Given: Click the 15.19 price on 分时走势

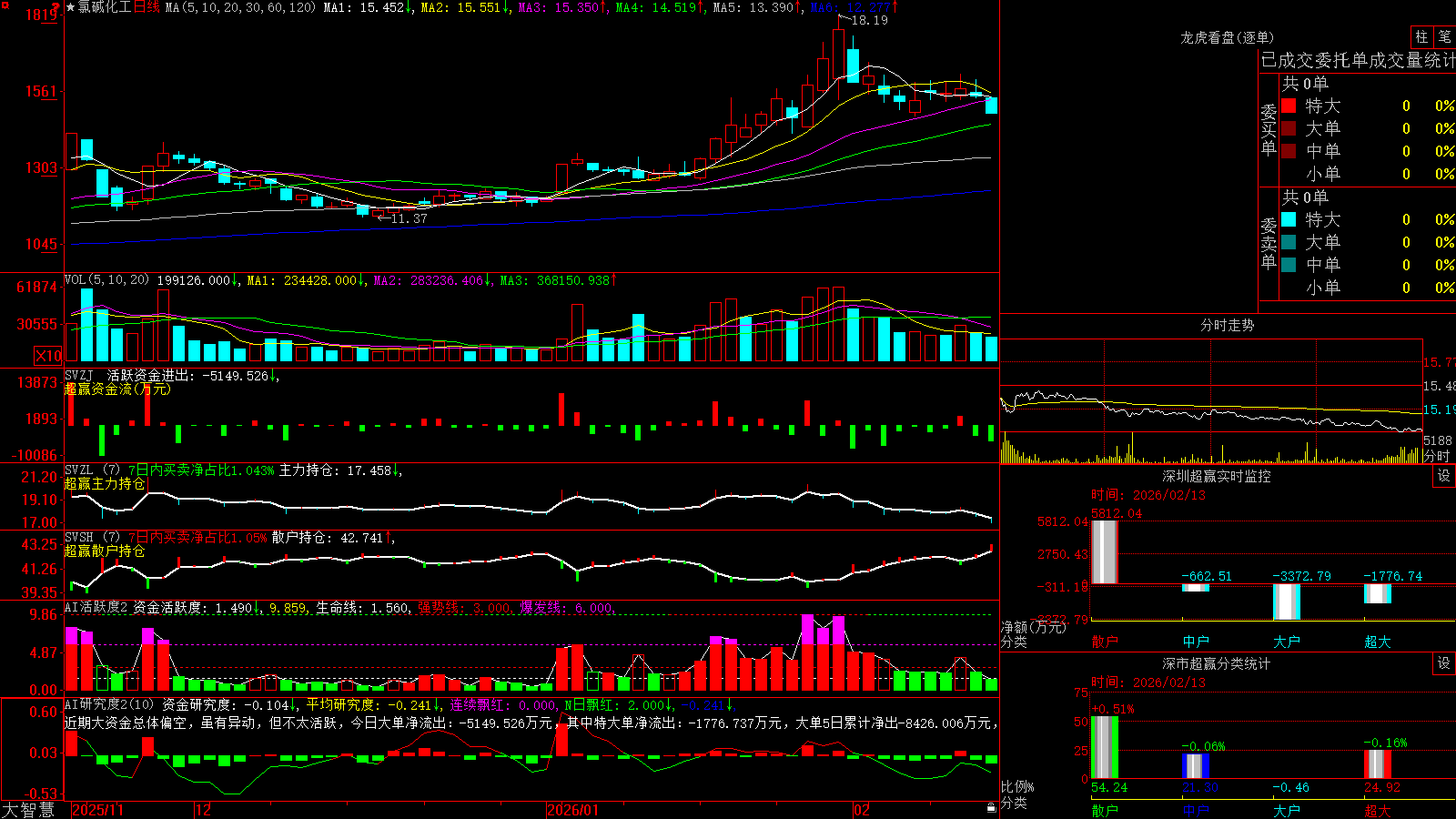Looking at the screenshot, I should [x=1439, y=409].
